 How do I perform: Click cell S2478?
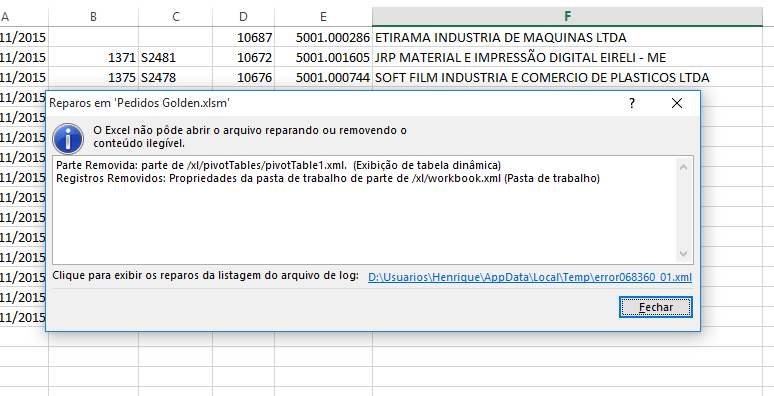click(176, 78)
